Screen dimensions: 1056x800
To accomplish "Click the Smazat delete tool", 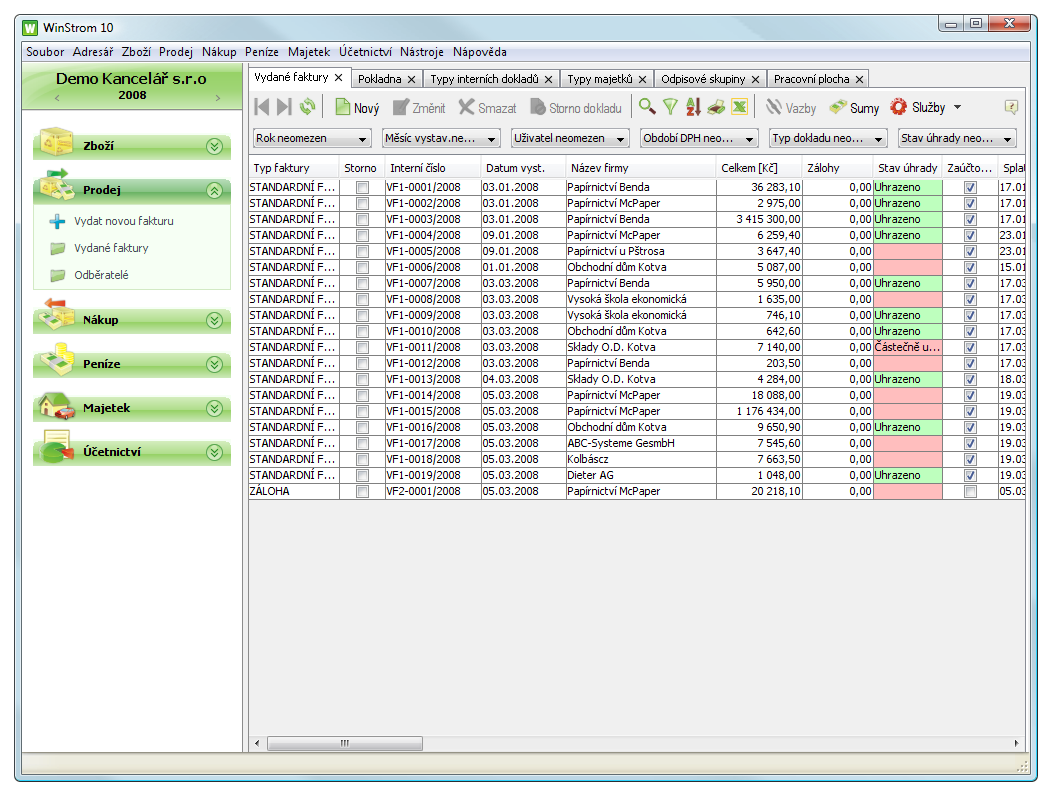I will (487, 108).
